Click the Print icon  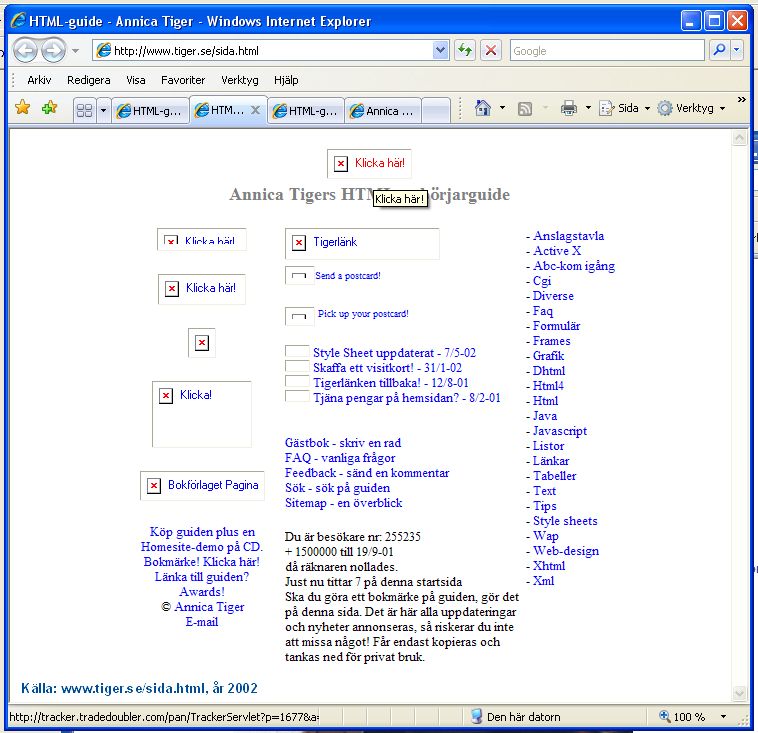click(568, 108)
